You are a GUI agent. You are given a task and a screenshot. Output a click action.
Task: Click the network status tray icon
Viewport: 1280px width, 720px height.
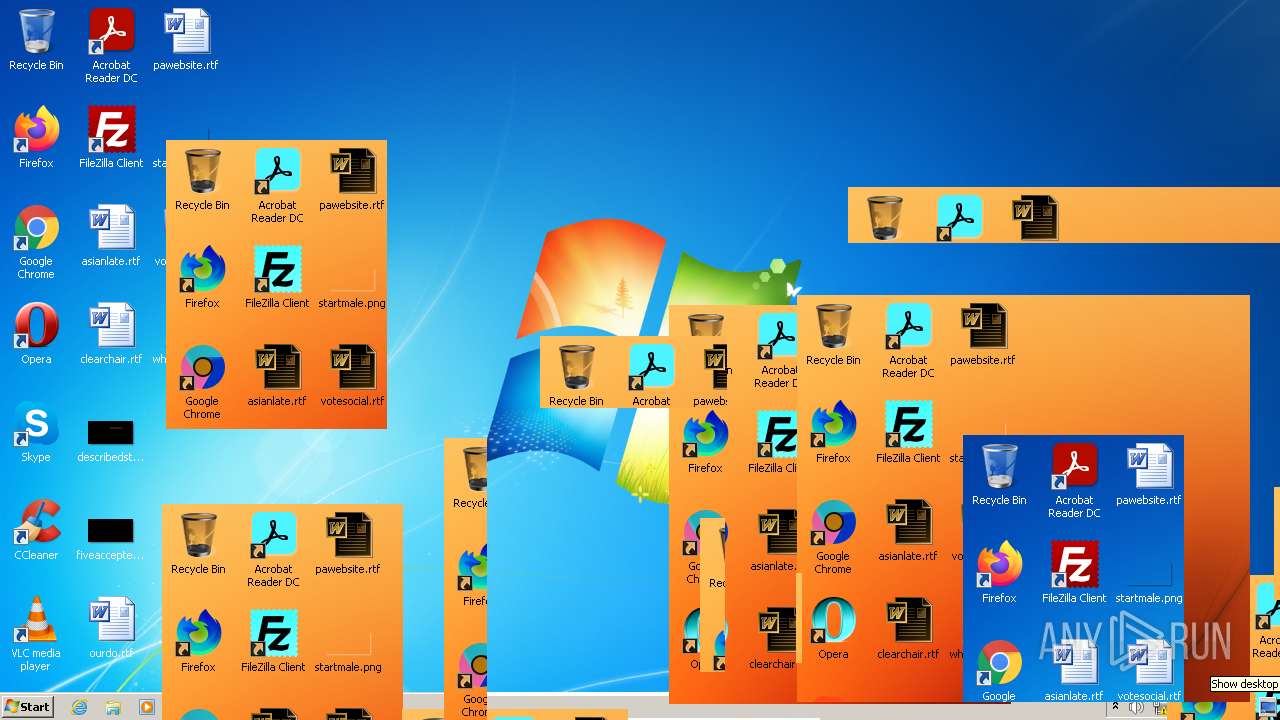point(1162,708)
